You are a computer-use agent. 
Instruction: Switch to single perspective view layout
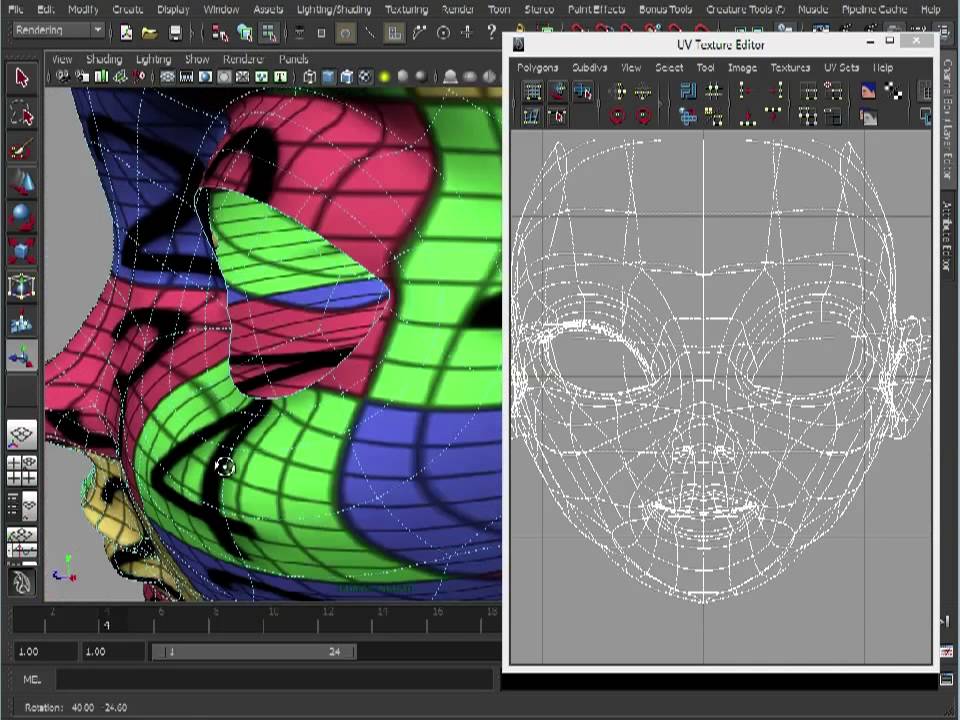21,435
